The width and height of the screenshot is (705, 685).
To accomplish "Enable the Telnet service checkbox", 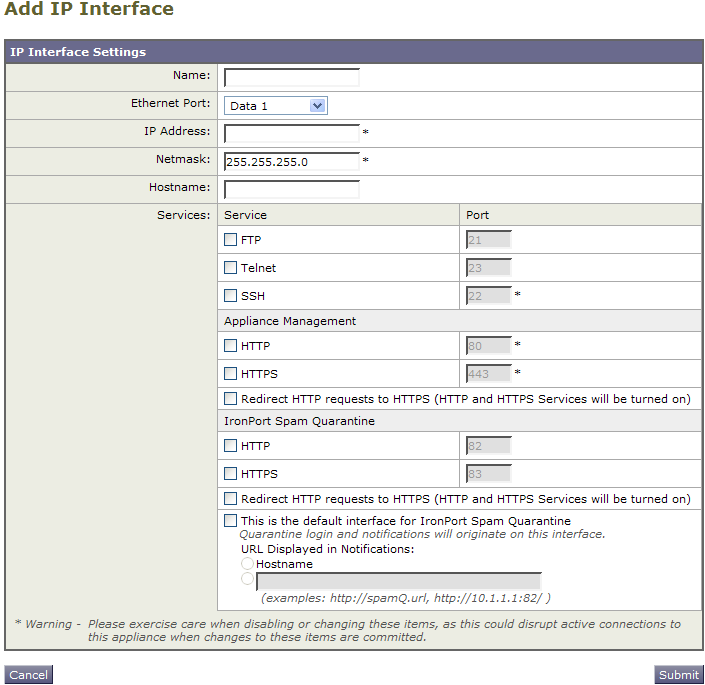I will [x=230, y=267].
